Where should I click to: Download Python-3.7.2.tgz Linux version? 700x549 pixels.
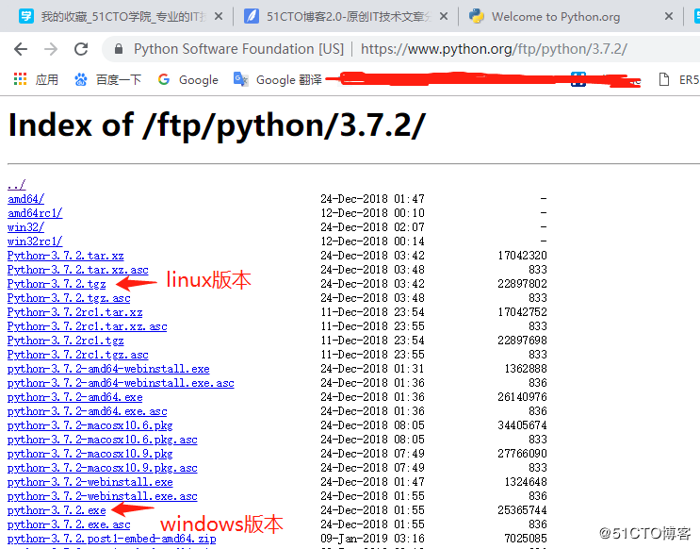tap(57, 284)
